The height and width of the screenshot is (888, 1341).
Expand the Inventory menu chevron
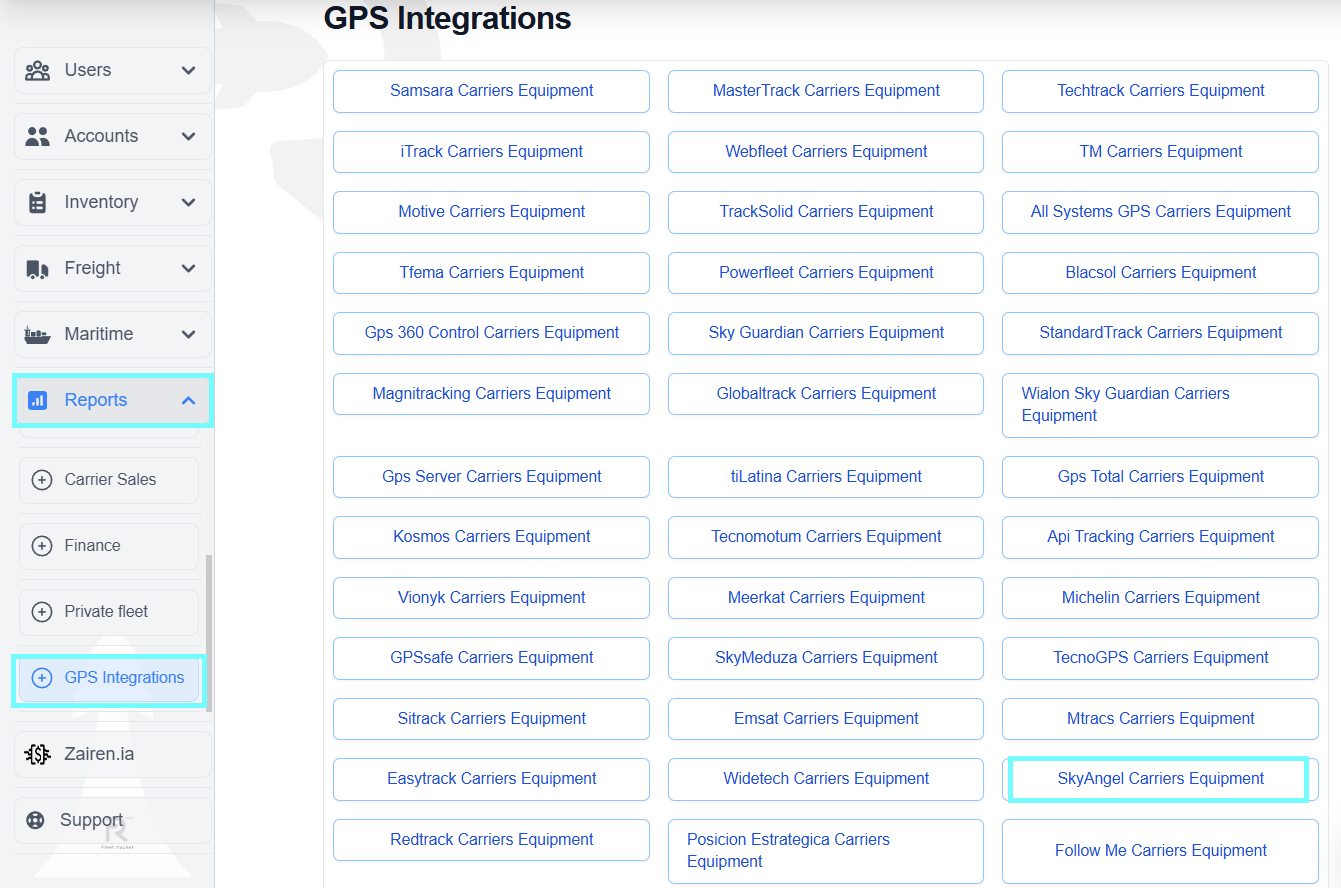coord(189,202)
